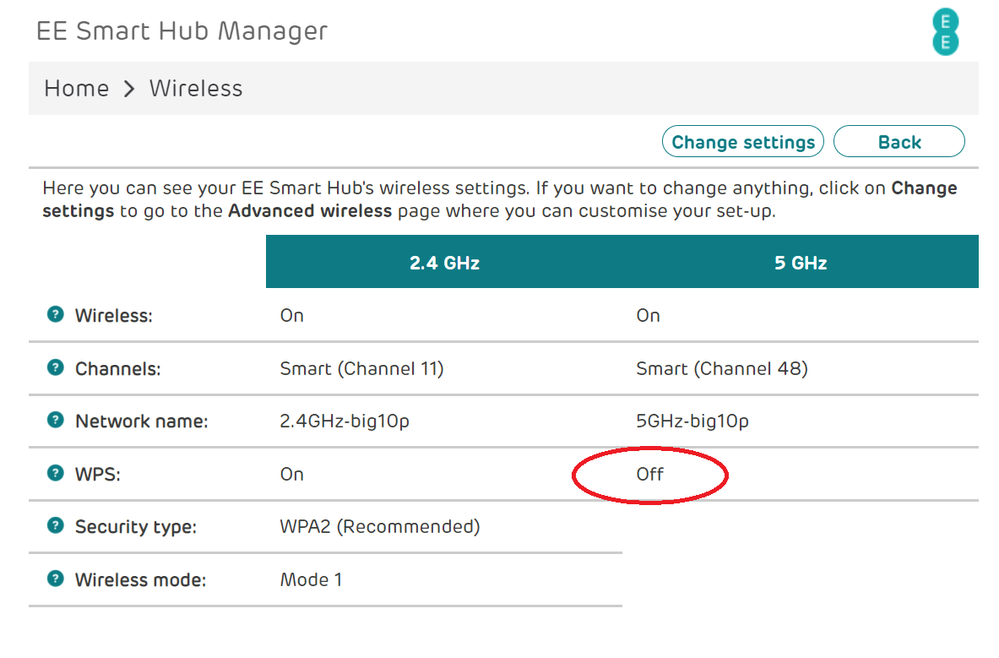Click the 'Wireless:' row label
Image resolution: width=999 pixels, height=658 pixels.
(x=114, y=316)
